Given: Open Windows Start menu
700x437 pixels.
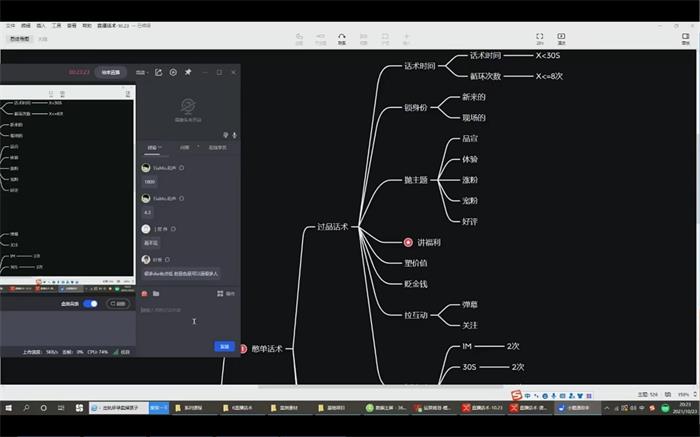Looking at the screenshot, I should [8, 408].
